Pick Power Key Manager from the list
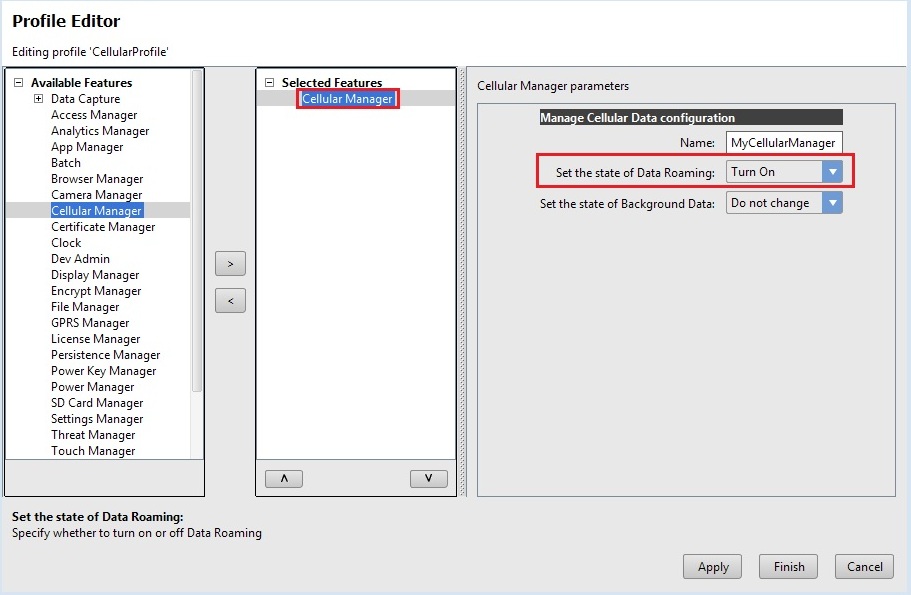 point(103,371)
